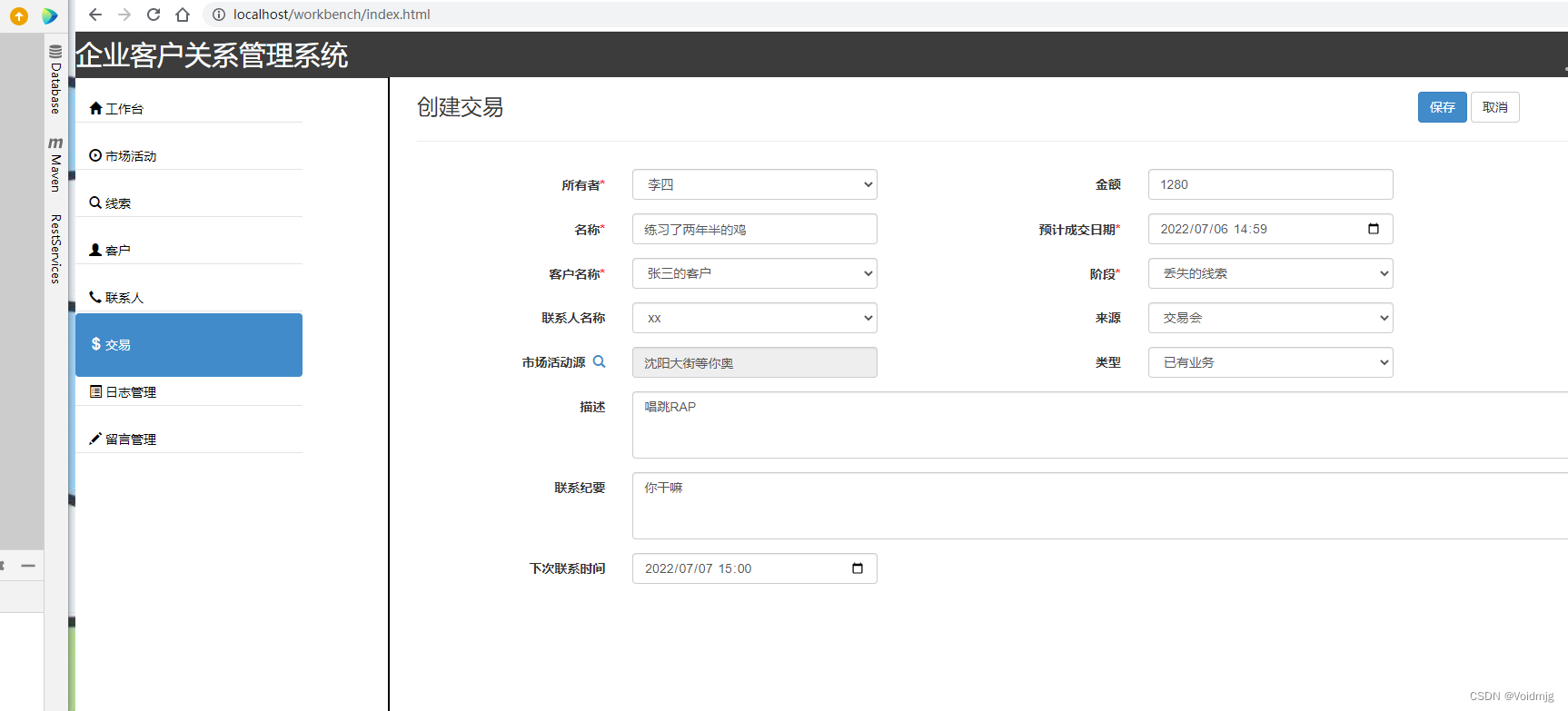Click the 市场活动源 field 沈阳大街等你奥
The width and height of the screenshot is (1568, 711).
[x=755, y=362]
